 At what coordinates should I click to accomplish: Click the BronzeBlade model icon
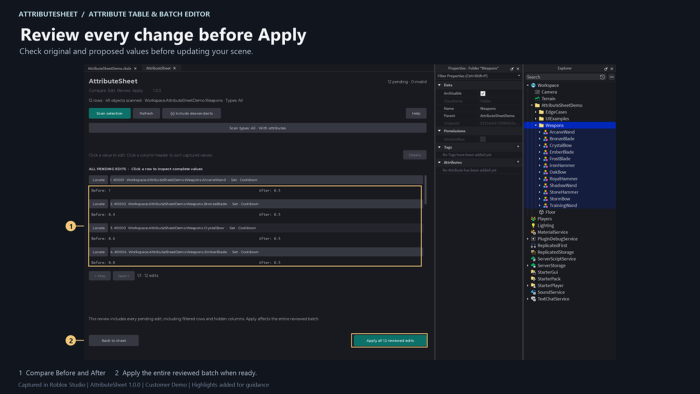(x=546, y=139)
